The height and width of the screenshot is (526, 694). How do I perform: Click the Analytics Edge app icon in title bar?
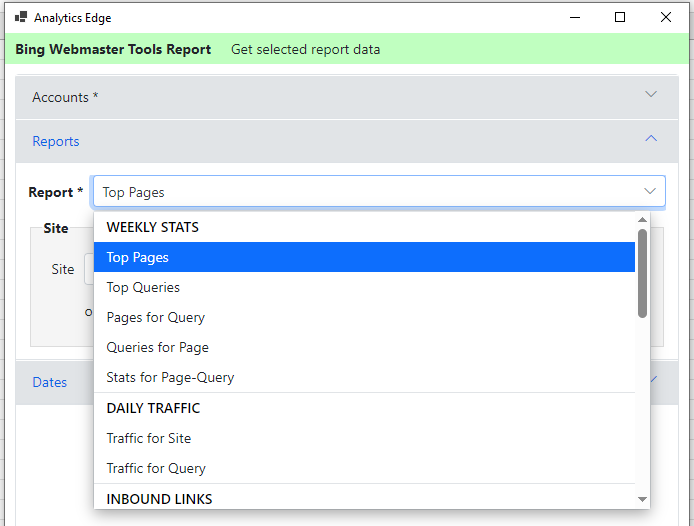[21, 17]
